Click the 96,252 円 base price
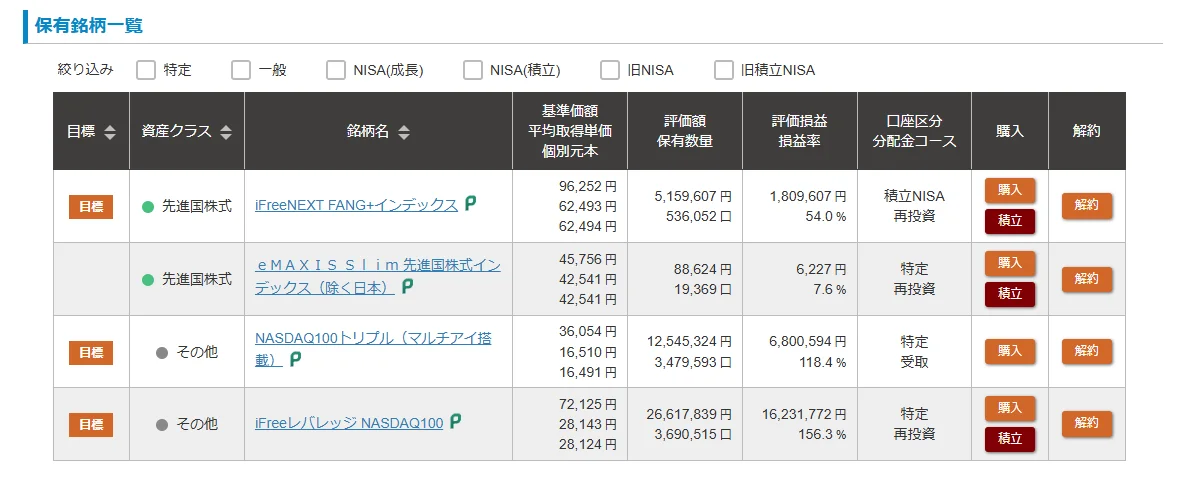Viewport: 1187px width, 484px height. click(x=588, y=186)
